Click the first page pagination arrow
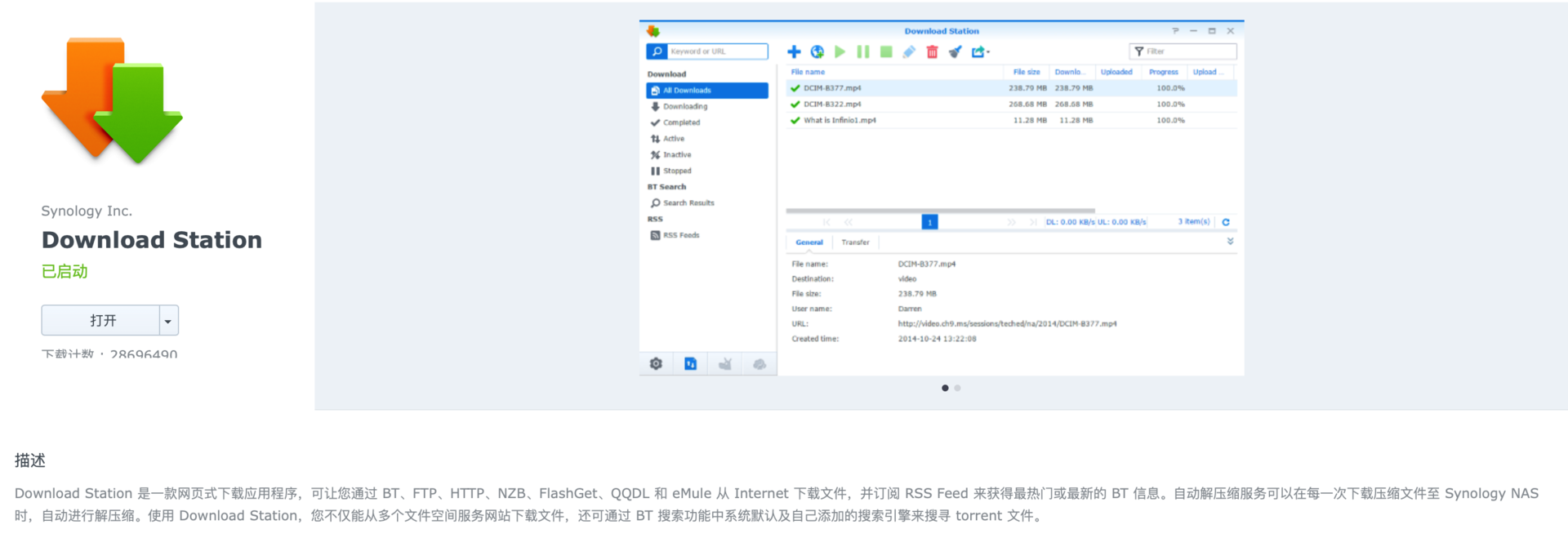This screenshot has height=547, width=1568. (826, 222)
